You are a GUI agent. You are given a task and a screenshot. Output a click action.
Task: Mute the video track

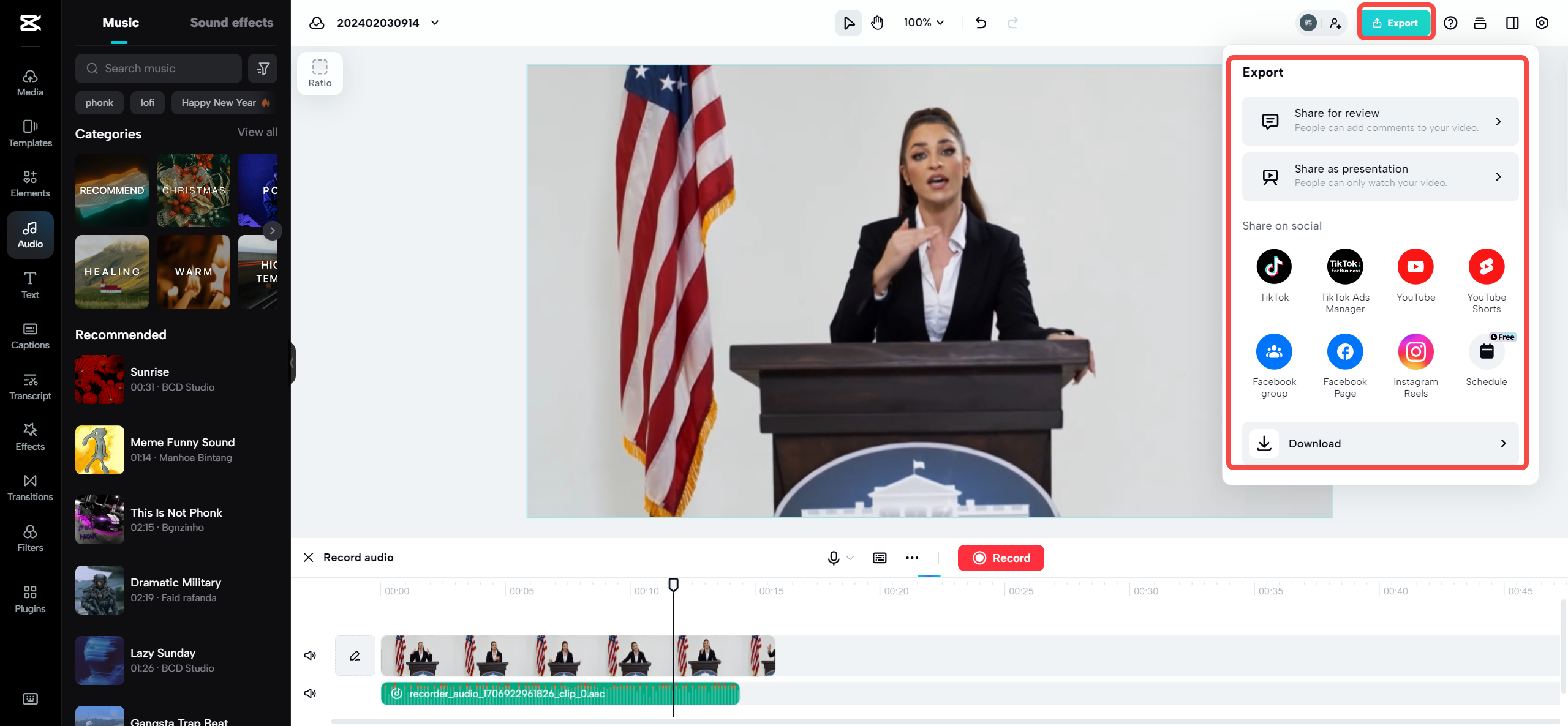(310, 655)
